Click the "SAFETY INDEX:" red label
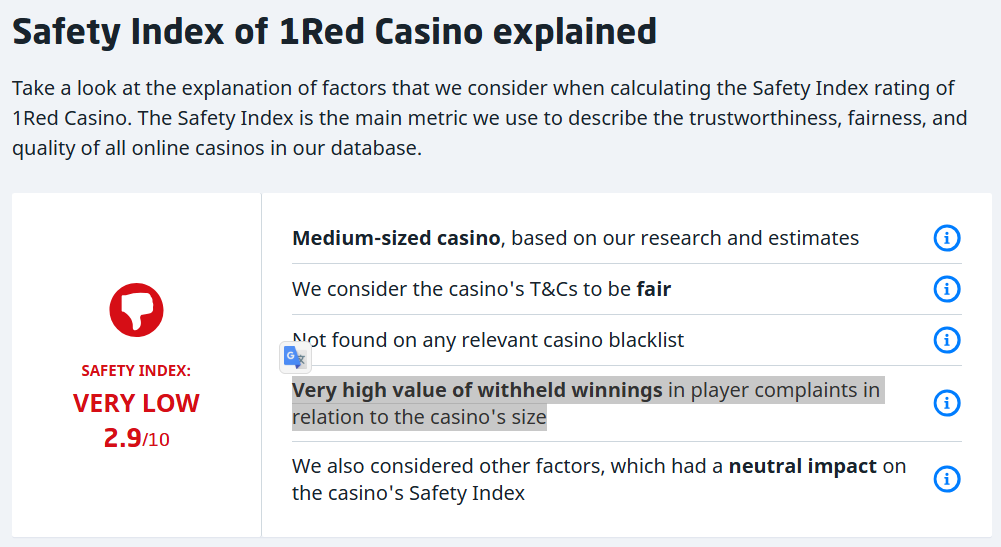 136,371
